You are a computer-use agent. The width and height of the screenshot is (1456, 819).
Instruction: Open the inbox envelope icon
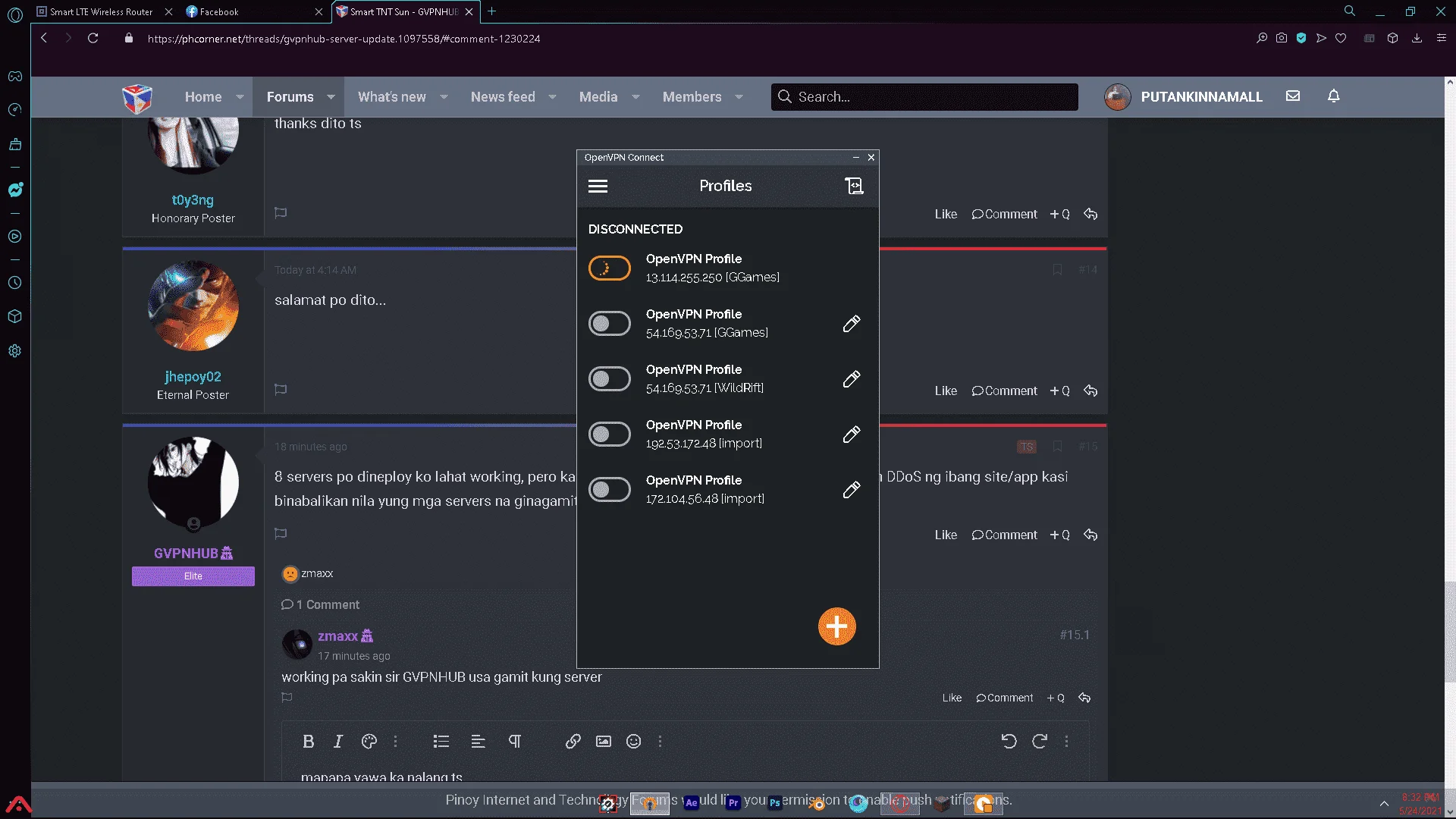coord(1293,96)
